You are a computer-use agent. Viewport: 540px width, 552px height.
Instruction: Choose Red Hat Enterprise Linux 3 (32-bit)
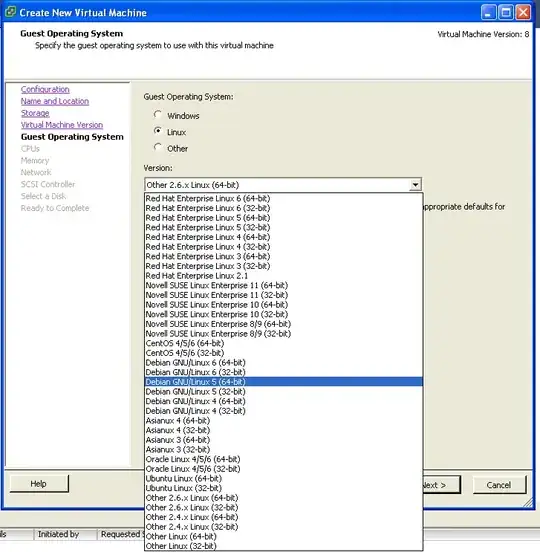pos(283,266)
